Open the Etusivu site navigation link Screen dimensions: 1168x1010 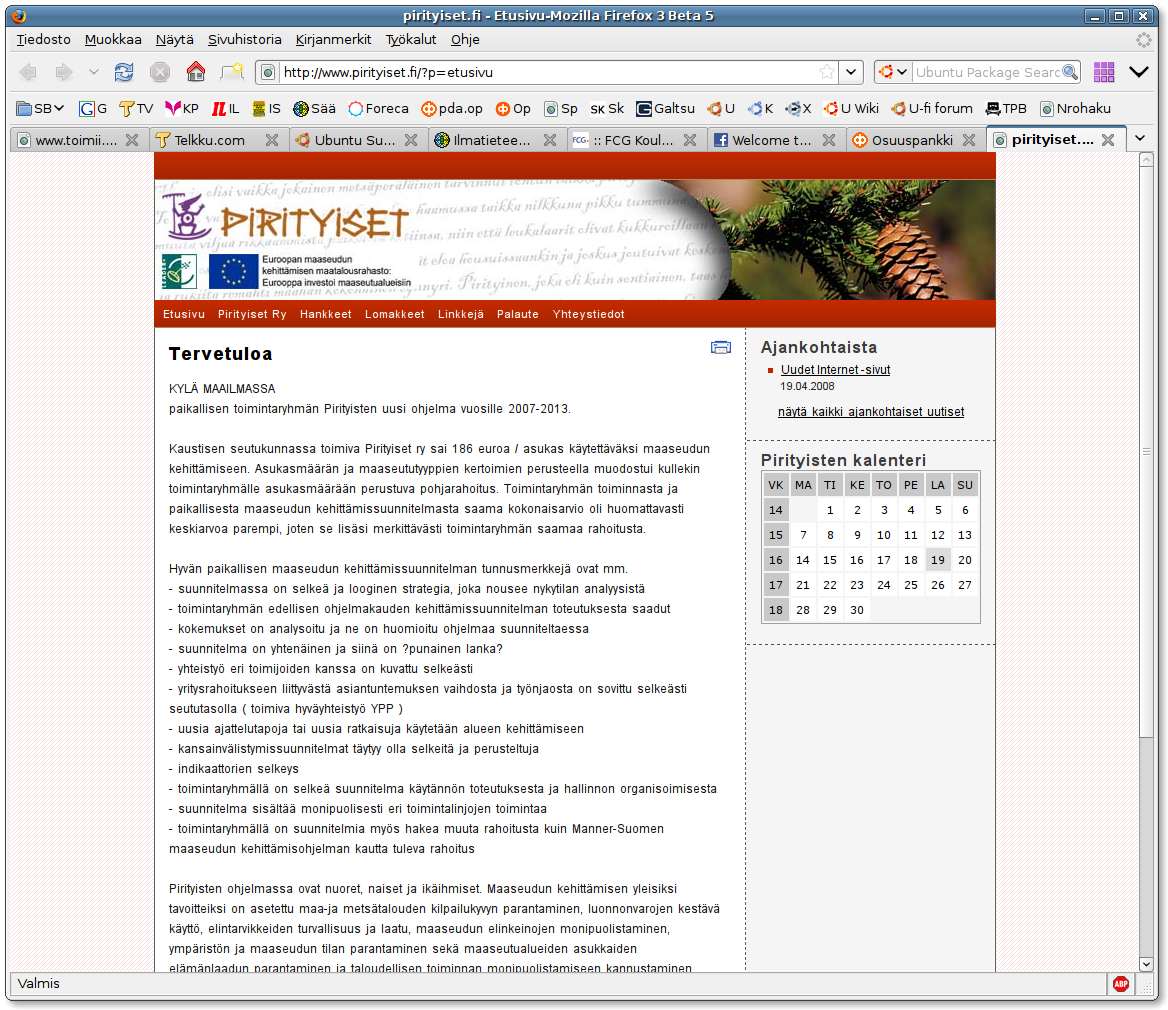click(x=184, y=314)
